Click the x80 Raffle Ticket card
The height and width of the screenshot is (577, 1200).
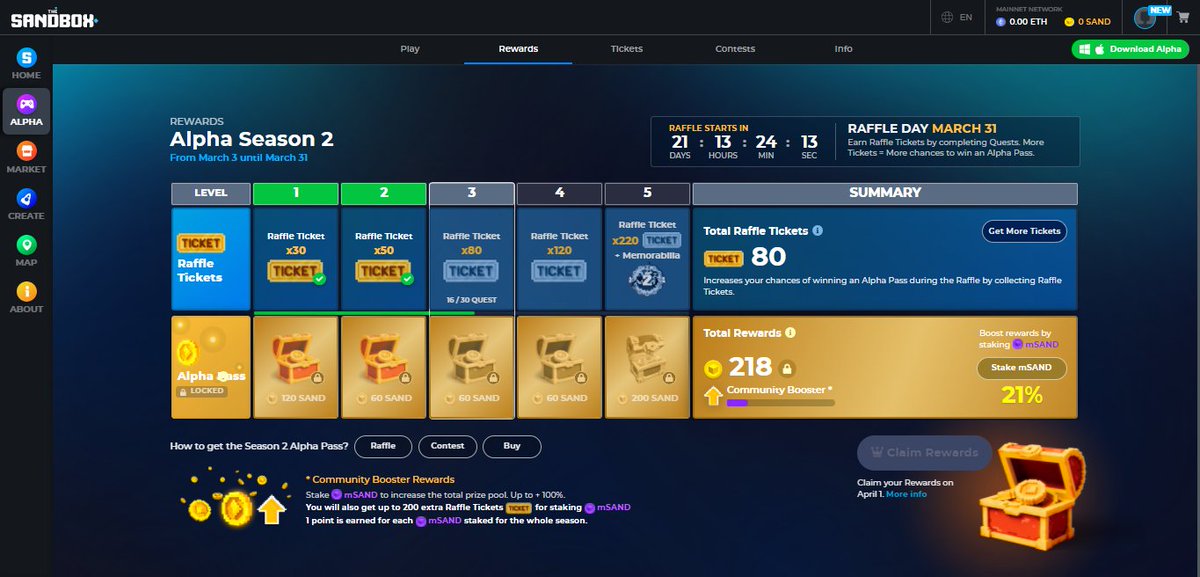[471, 259]
